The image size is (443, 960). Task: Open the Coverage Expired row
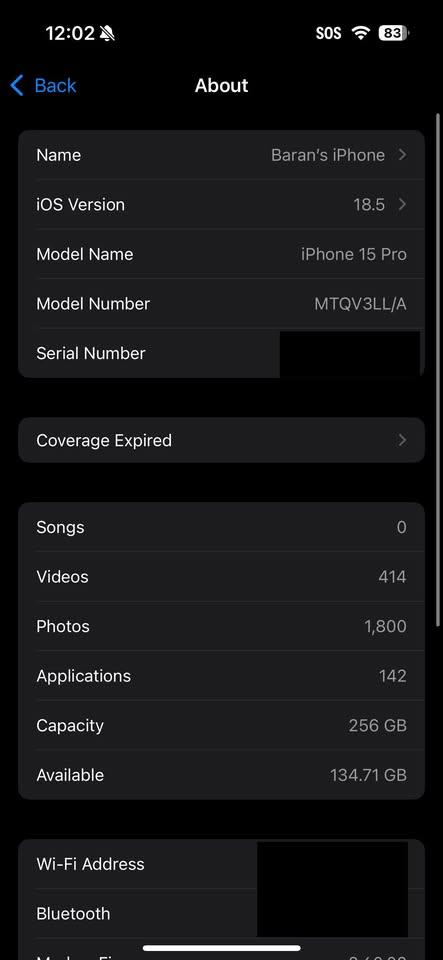222,440
